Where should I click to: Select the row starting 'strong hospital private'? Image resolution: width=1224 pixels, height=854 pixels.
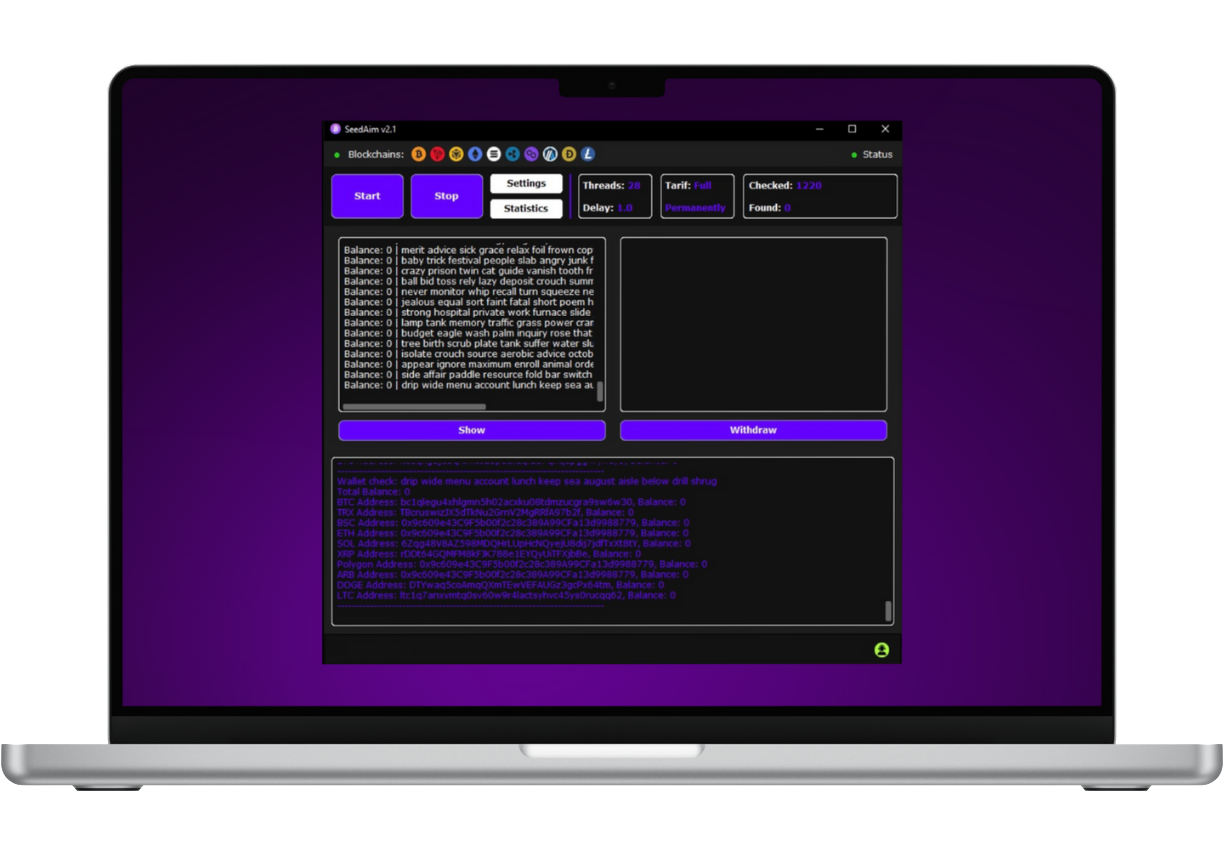click(x=469, y=312)
